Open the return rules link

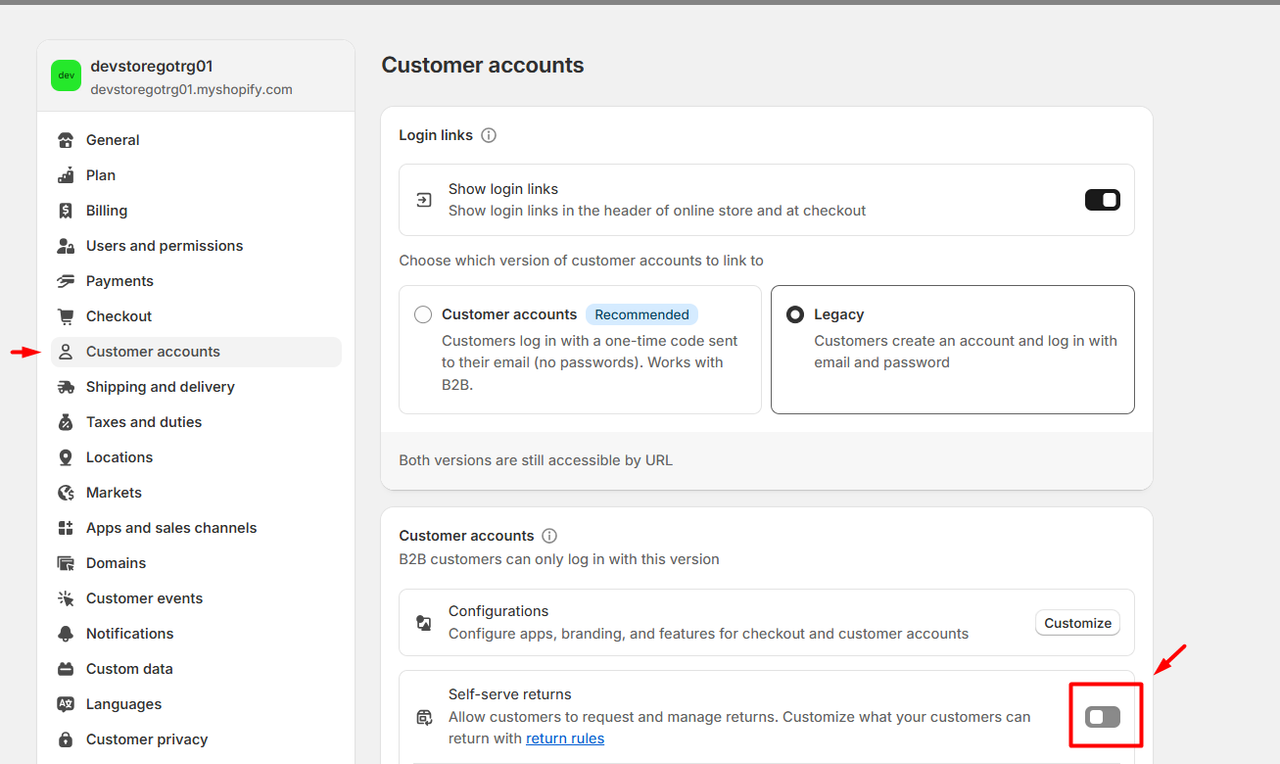coord(565,739)
